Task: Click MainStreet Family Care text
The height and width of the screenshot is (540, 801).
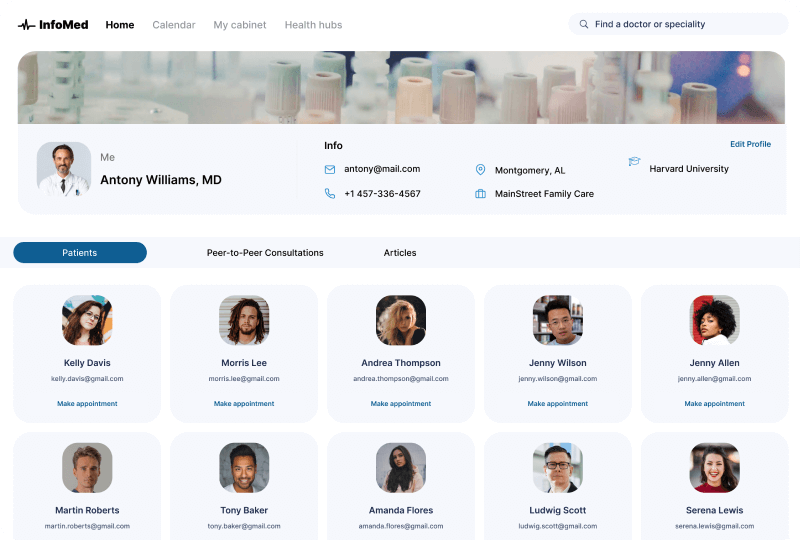Action: pos(544,194)
